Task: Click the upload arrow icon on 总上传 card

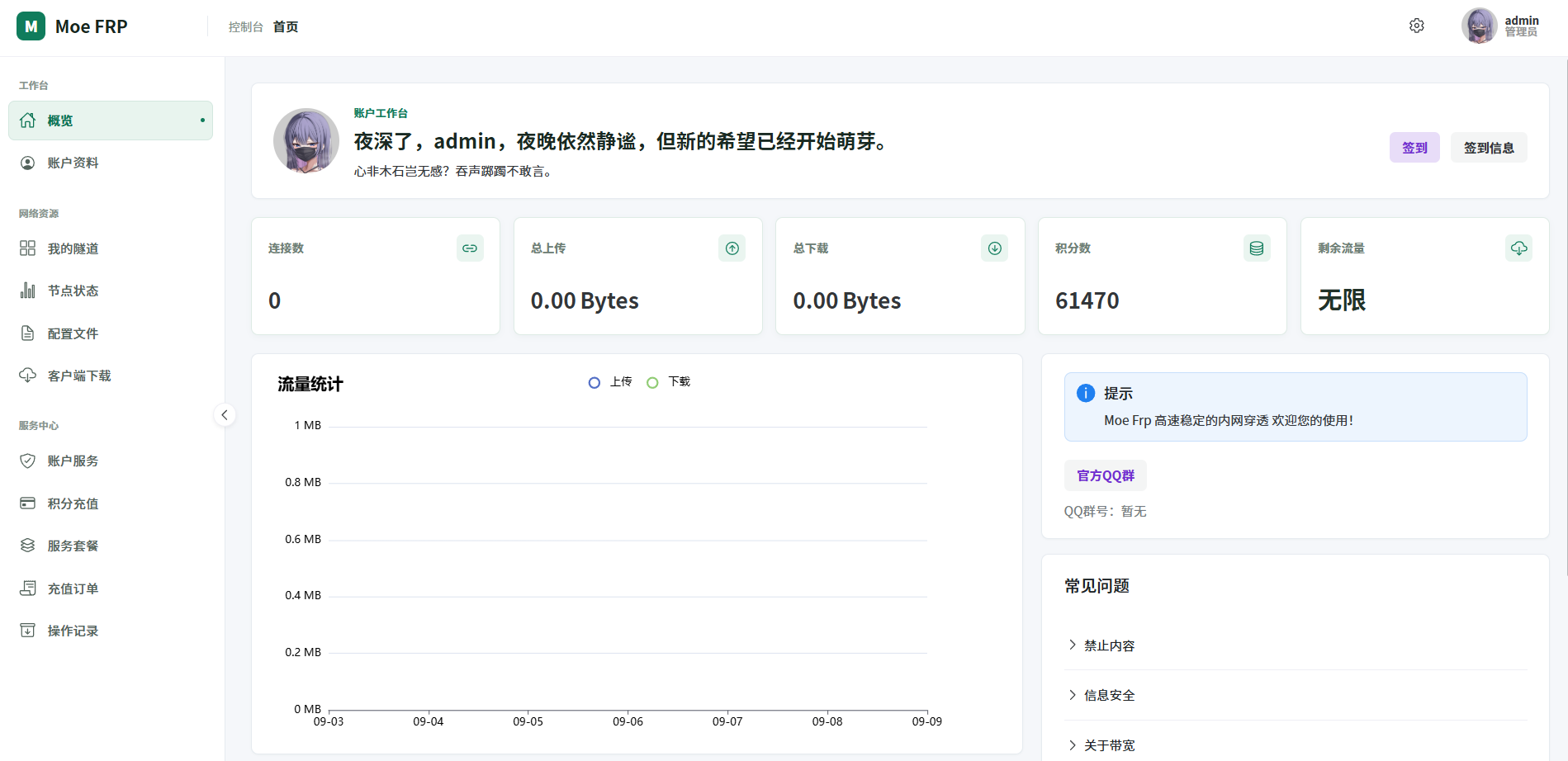Action: [732, 248]
